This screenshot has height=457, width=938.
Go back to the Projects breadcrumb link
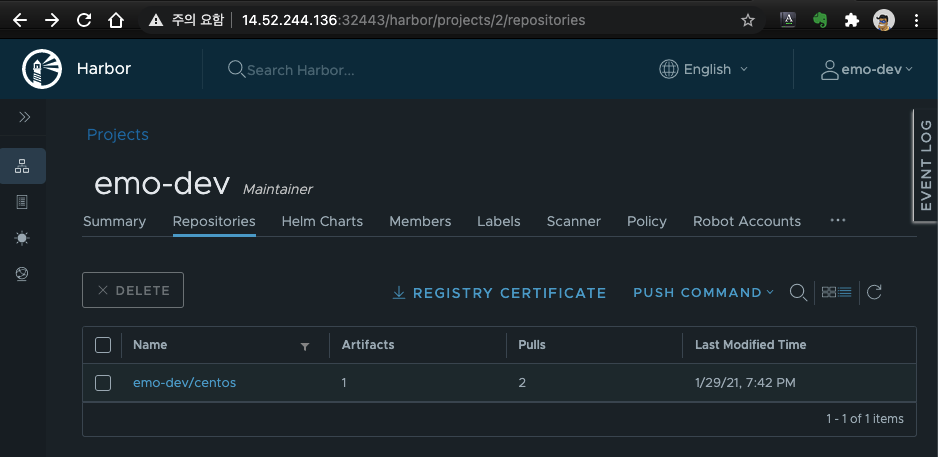click(117, 135)
